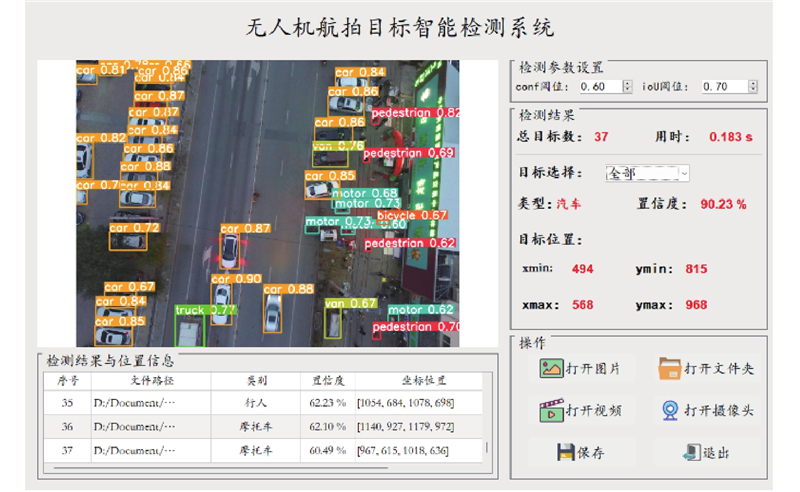Click the conf阈值 value field 0.60
This screenshot has width=800, height=492.
[601, 87]
